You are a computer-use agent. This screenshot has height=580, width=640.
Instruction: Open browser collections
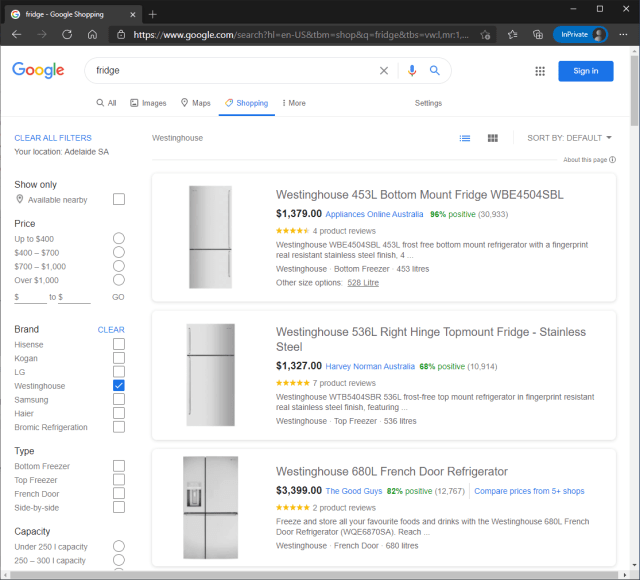click(x=538, y=35)
